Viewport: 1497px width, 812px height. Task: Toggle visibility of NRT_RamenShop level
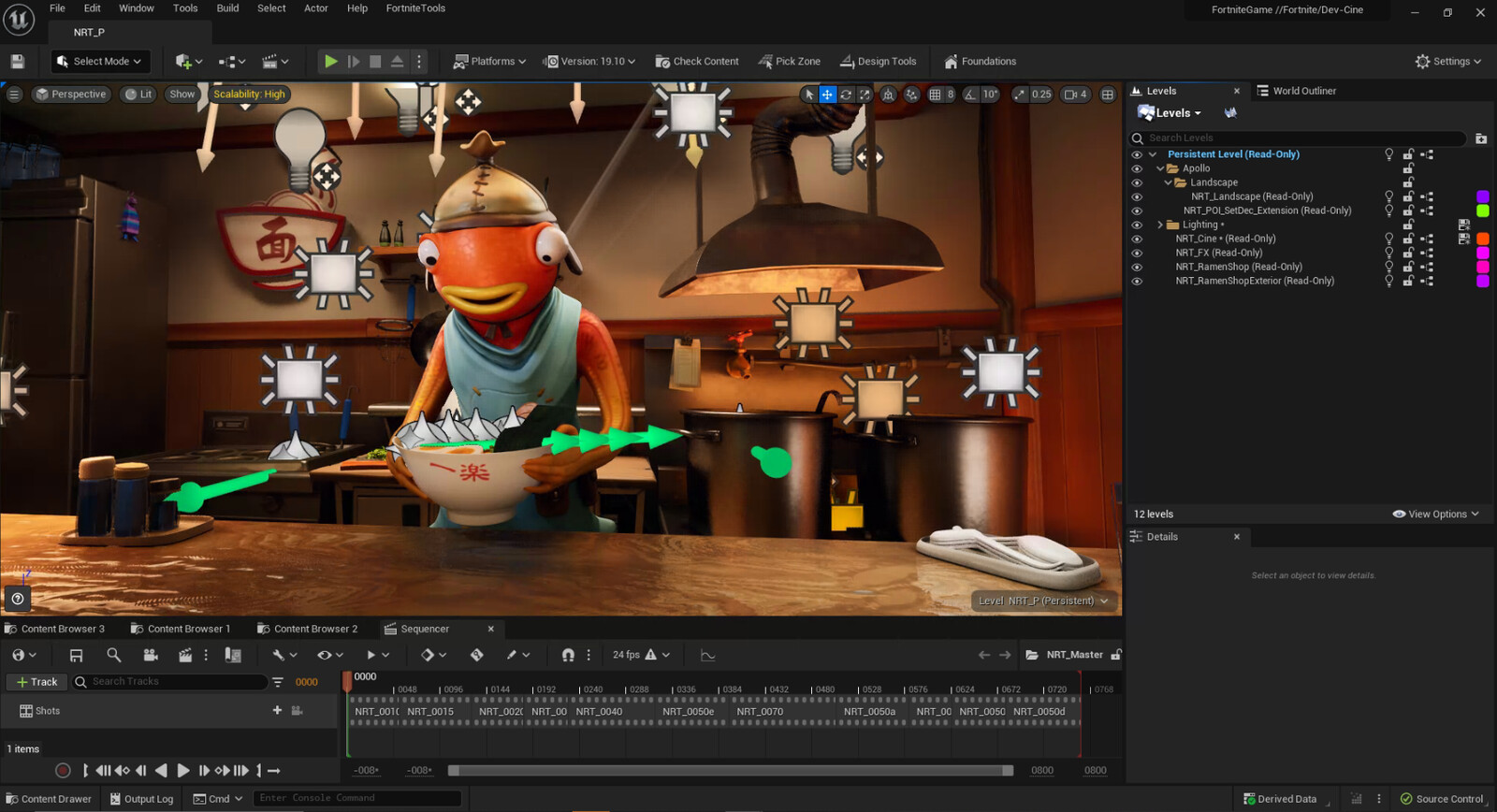point(1137,267)
